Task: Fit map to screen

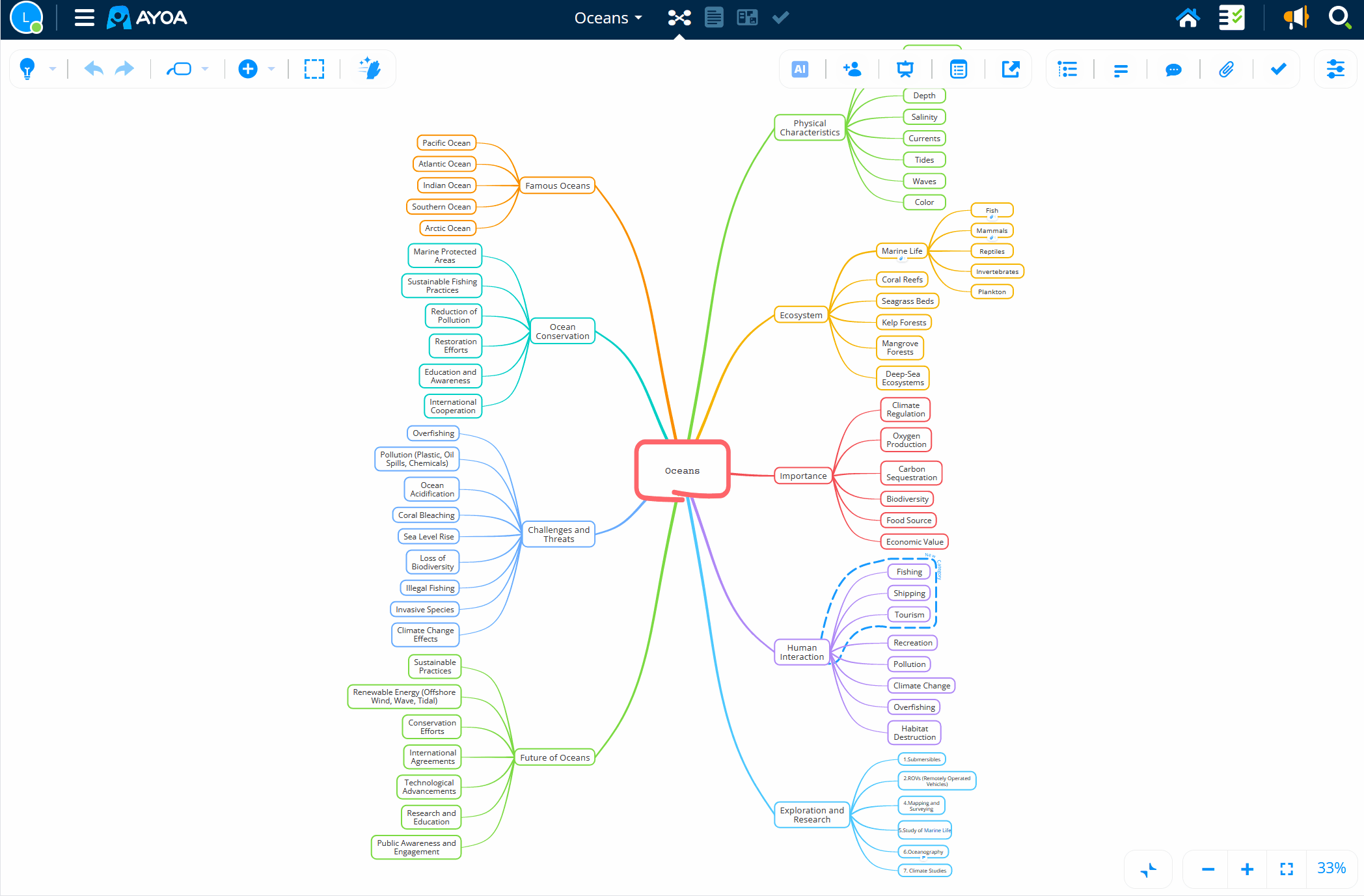Action: pos(1287,869)
